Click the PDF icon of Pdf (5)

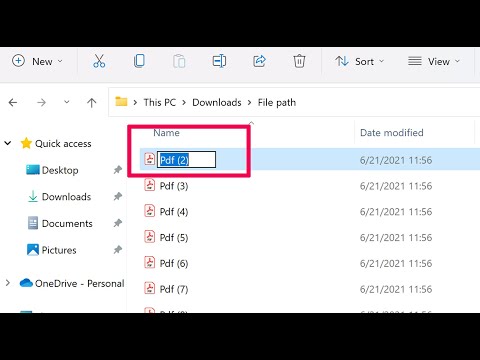point(150,236)
